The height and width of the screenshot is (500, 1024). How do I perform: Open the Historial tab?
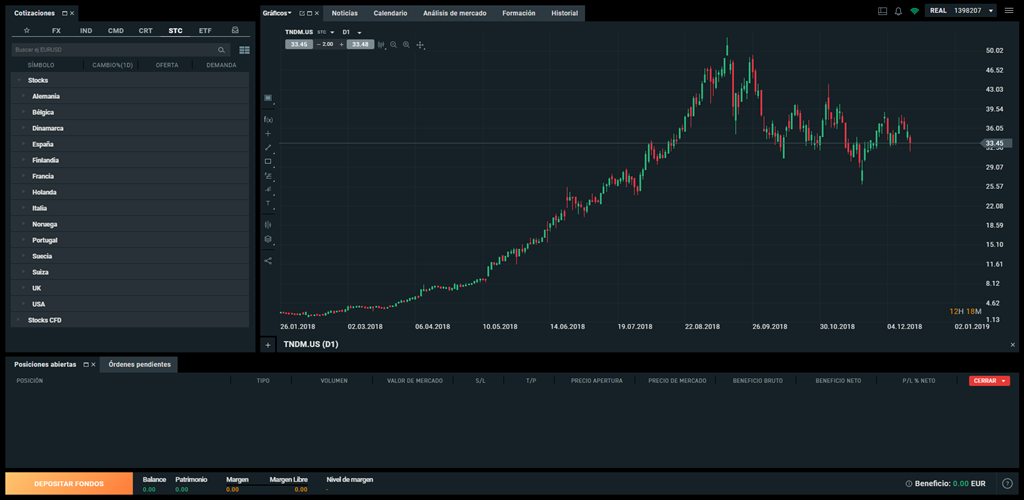coord(564,13)
